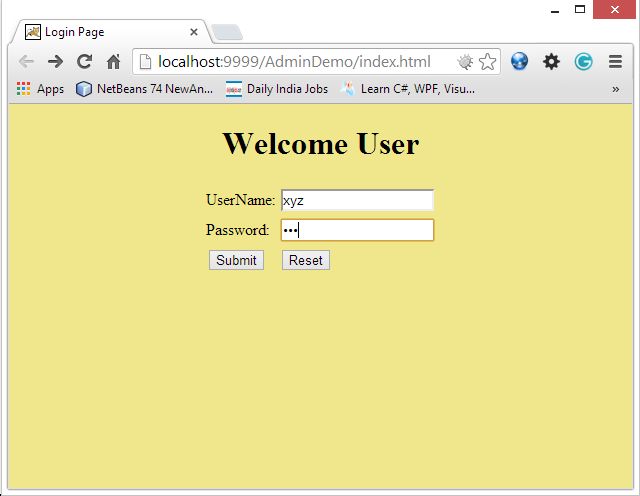Screen dimensions: 640x496
Task: Open the Daily India Jobs bookmark
Action: [277, 89]
